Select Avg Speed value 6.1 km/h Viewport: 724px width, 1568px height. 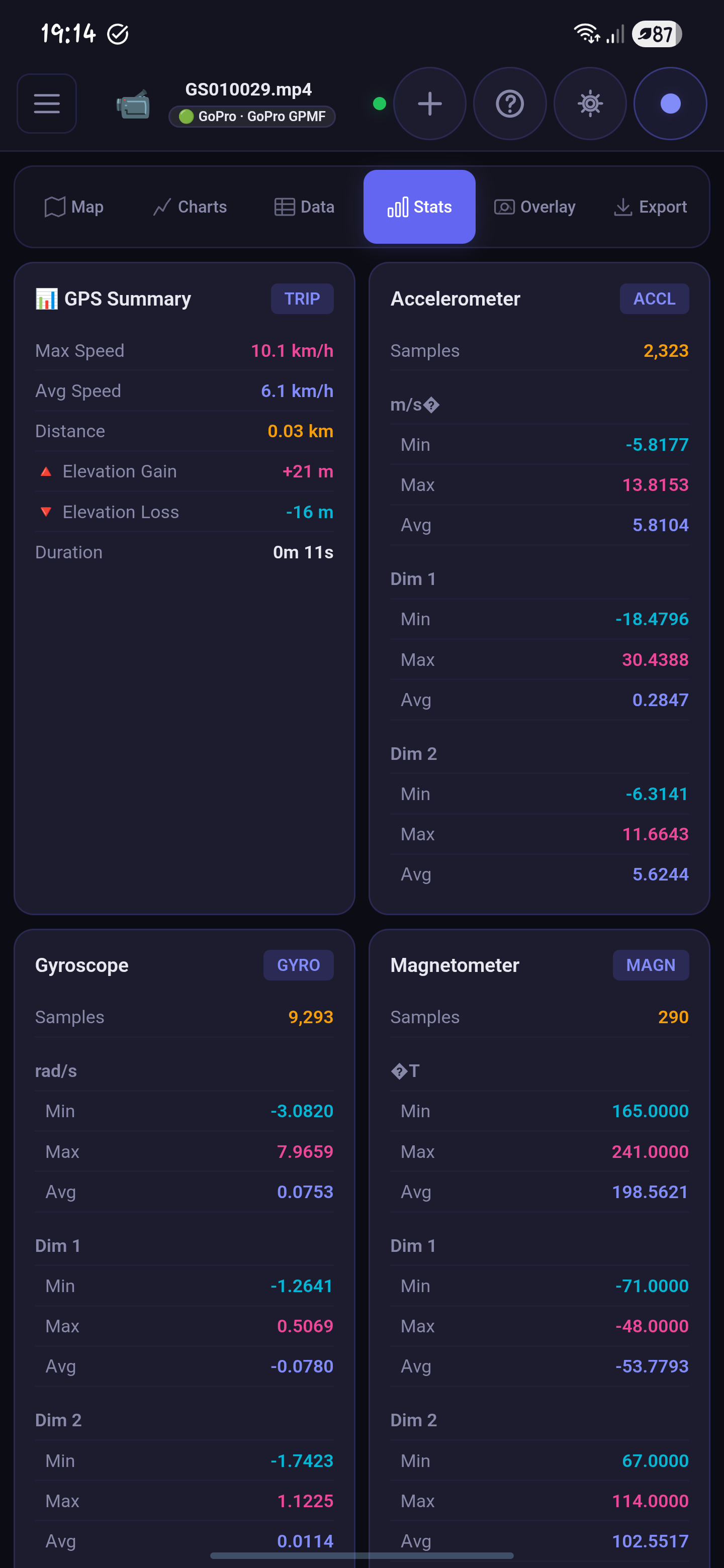point(297,391)
